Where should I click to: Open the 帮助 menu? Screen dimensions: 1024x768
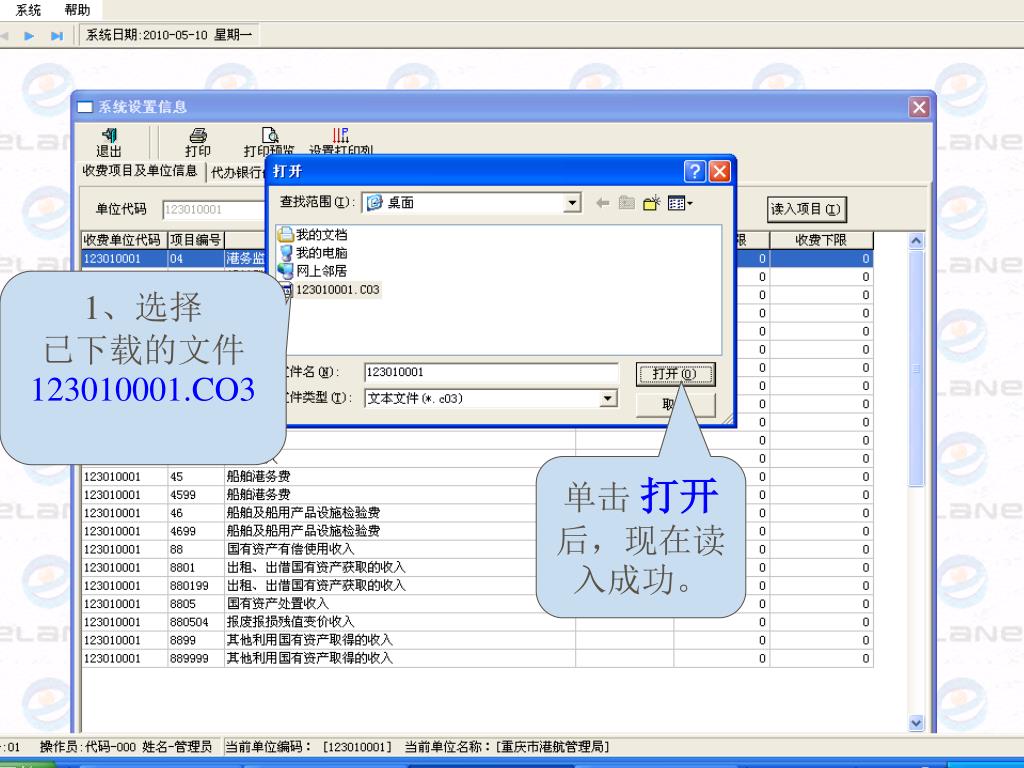(x=77, y=10)
